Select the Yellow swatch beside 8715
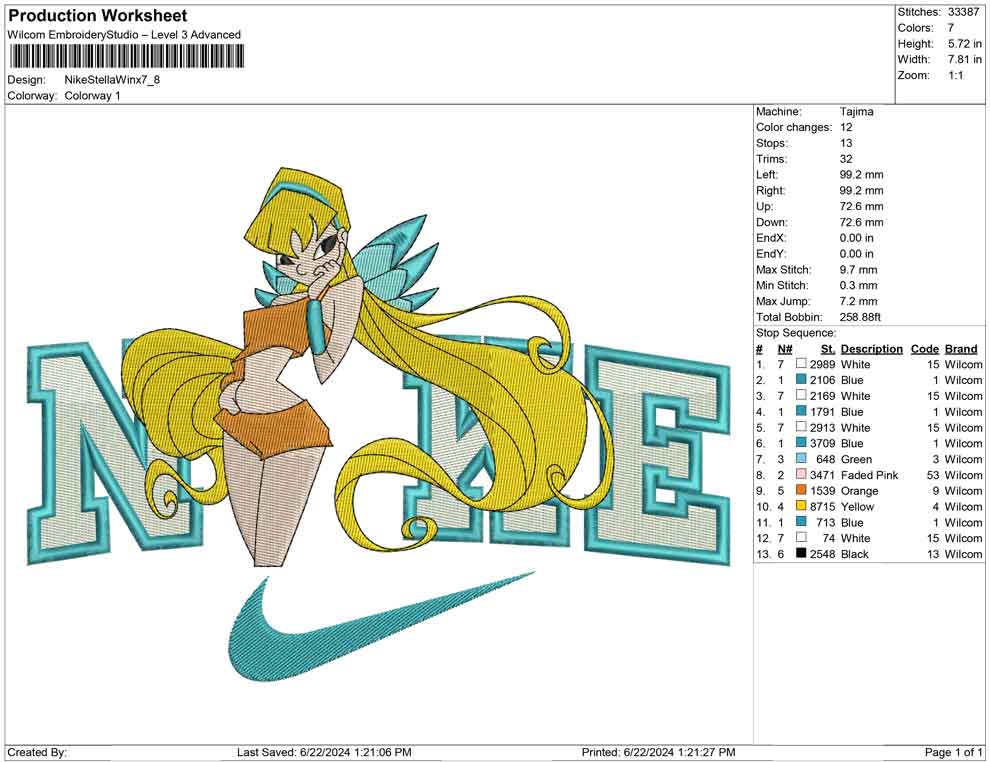990x762 pixels. [x=801, y=506]
